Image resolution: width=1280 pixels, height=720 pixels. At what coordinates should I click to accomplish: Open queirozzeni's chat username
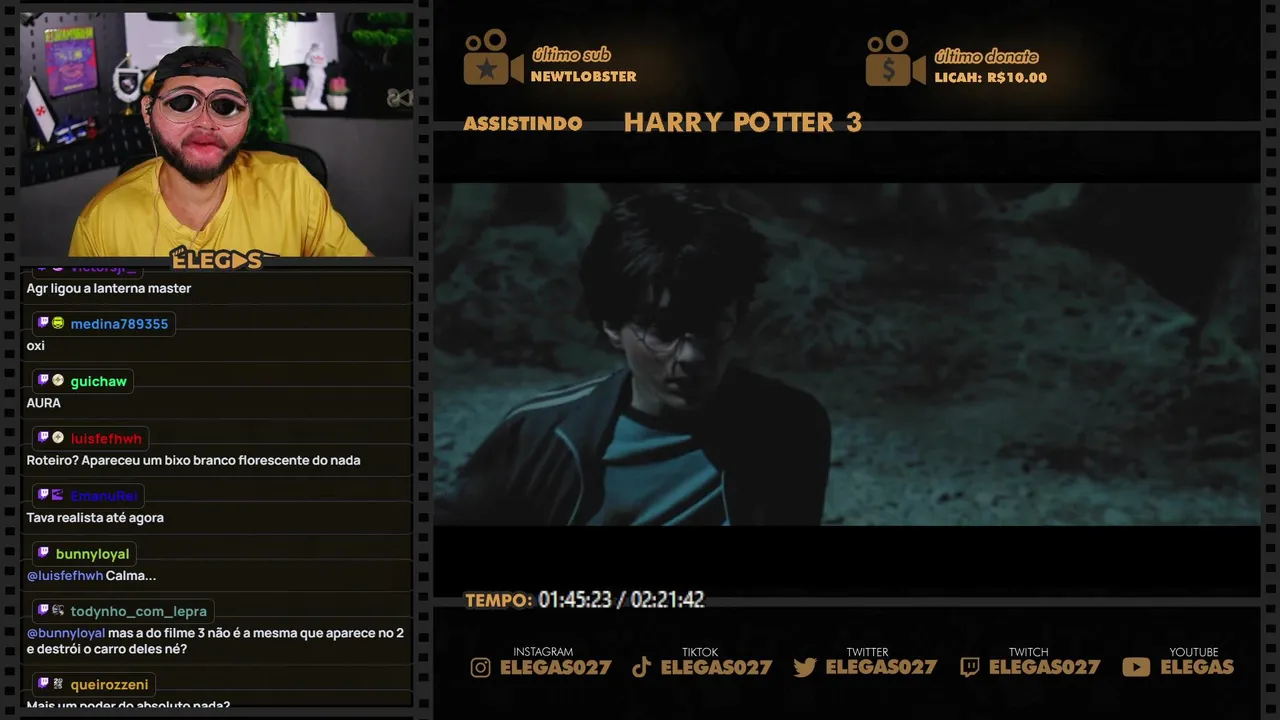(109, 684)
